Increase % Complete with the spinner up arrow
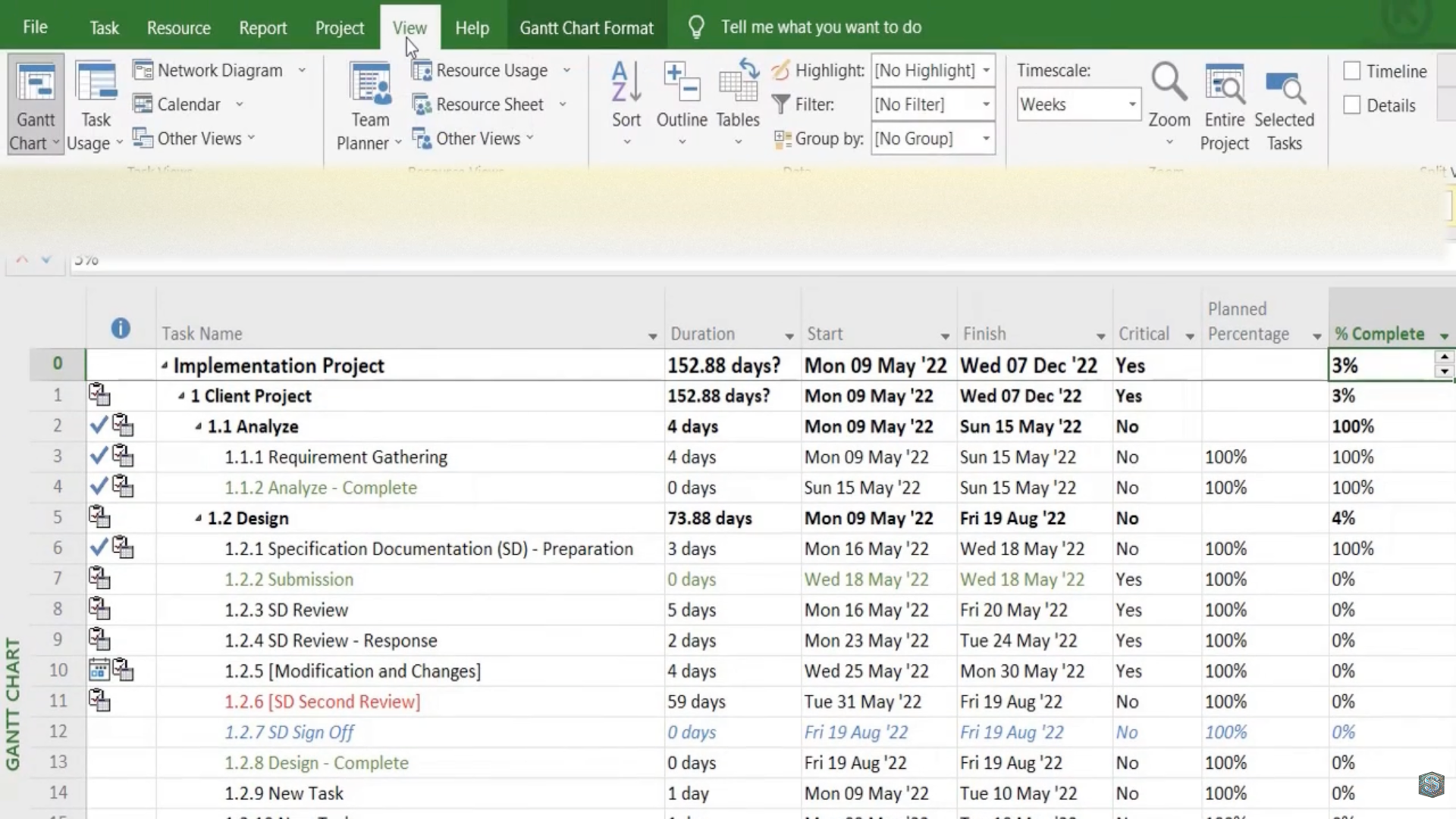Viewport: 1456px width, 819px height. pyautogui.click(x=1444, y=357)
